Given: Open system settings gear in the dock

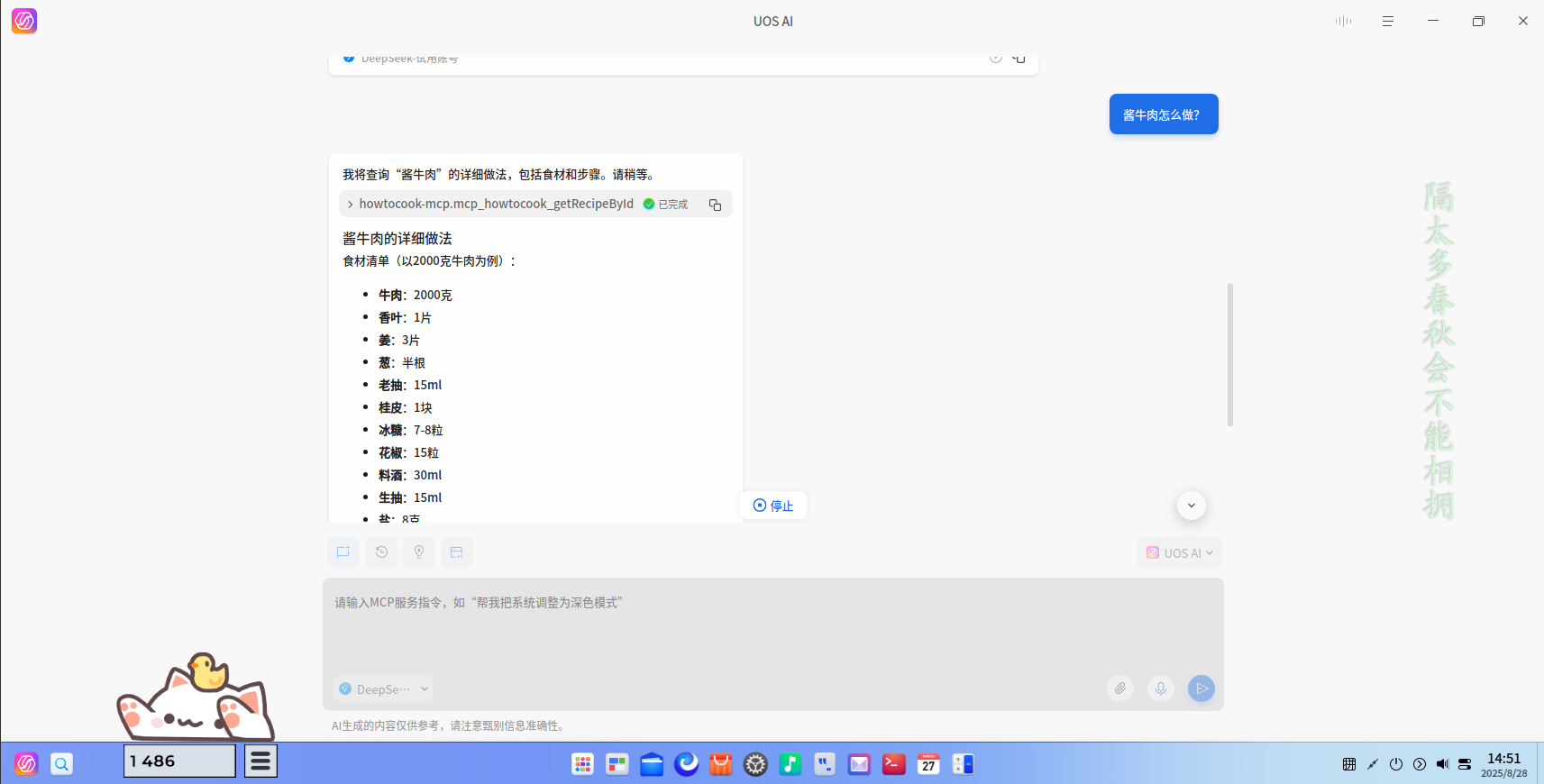Looking at the screenshot, I should pyautogui.click(x=755, y=764).
